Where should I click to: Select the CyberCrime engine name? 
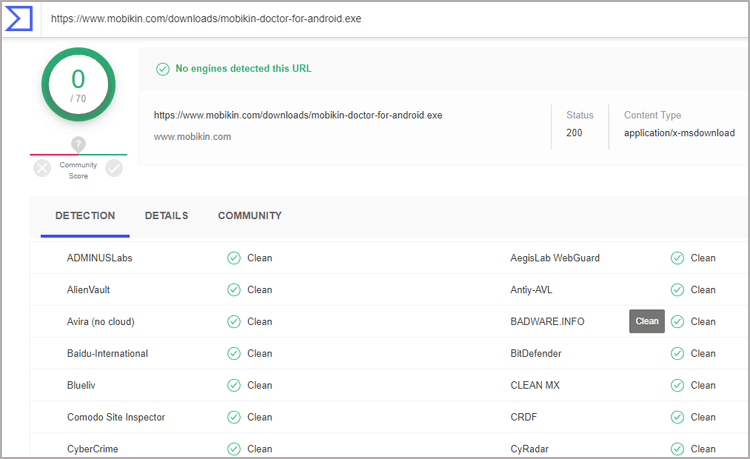[x=93, y=449]
